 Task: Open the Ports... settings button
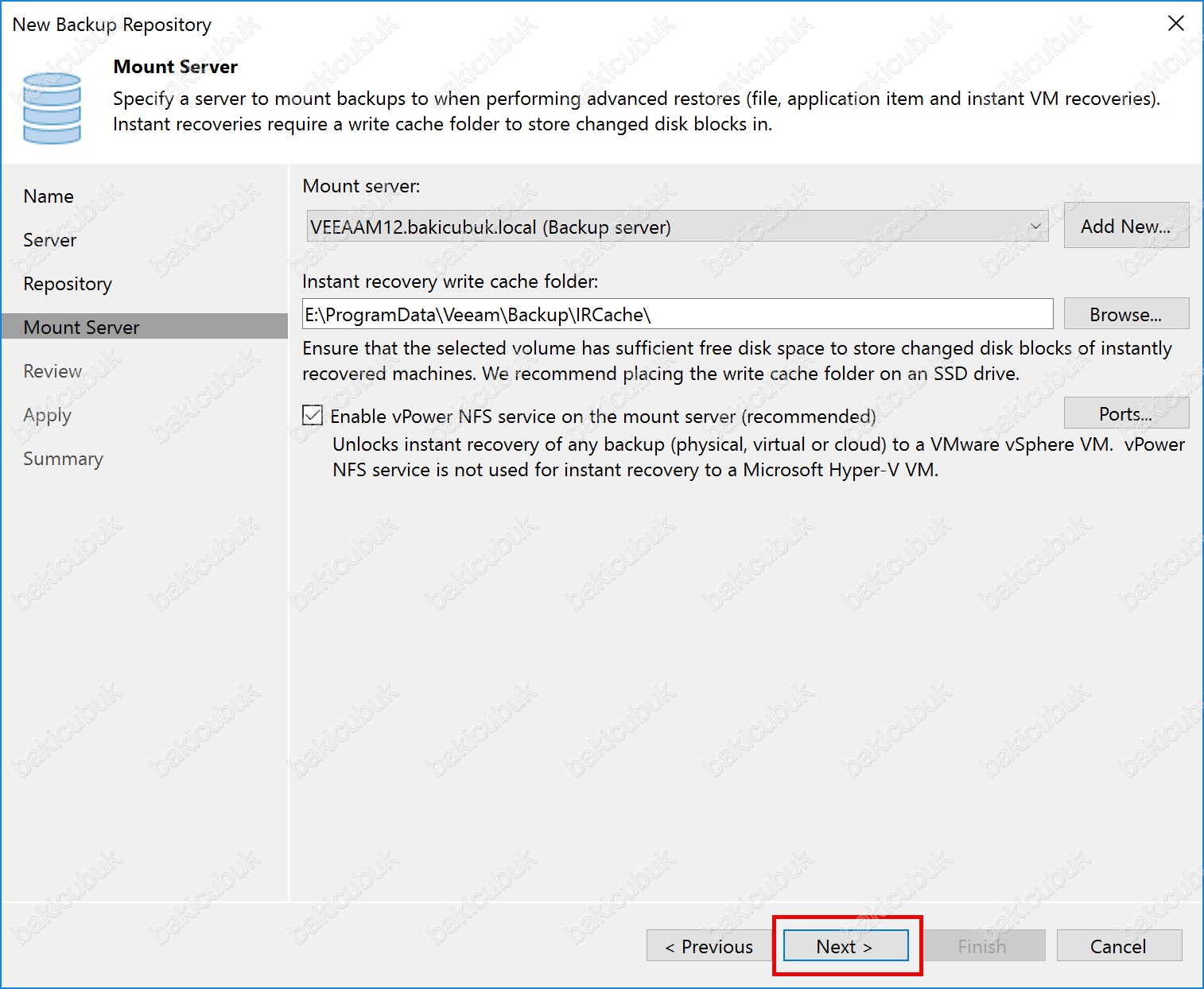(x=1126, y=413)
